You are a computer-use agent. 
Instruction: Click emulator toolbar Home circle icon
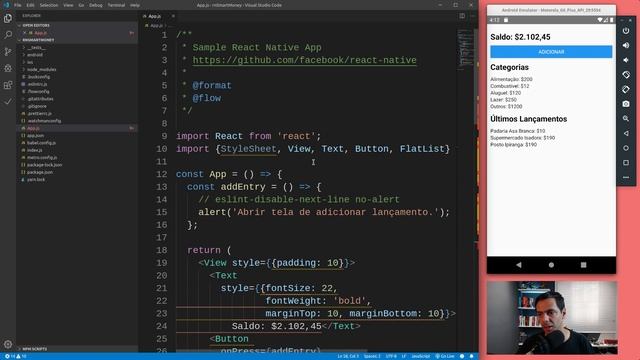pyautogui.click(x=626, y=148)
